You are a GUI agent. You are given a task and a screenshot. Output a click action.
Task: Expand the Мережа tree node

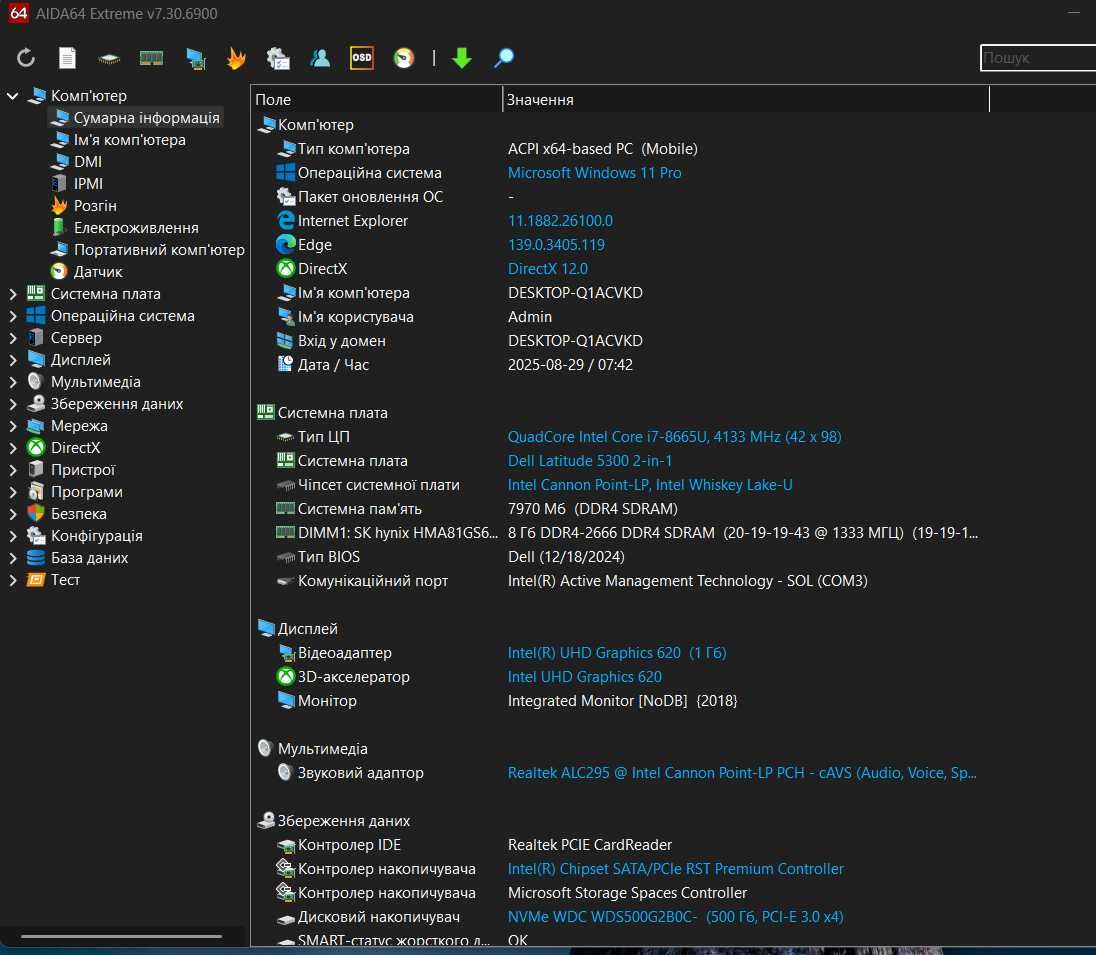[13, 426]
